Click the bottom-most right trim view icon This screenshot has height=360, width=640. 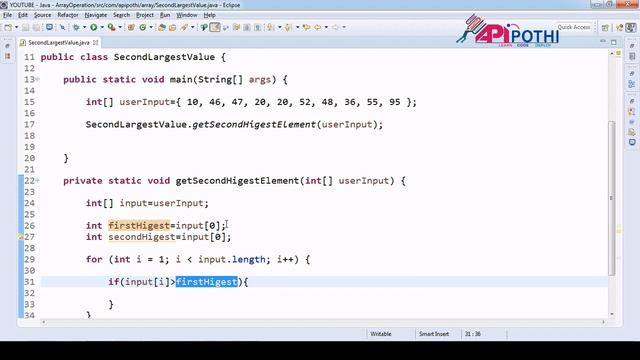coord(632,142)
